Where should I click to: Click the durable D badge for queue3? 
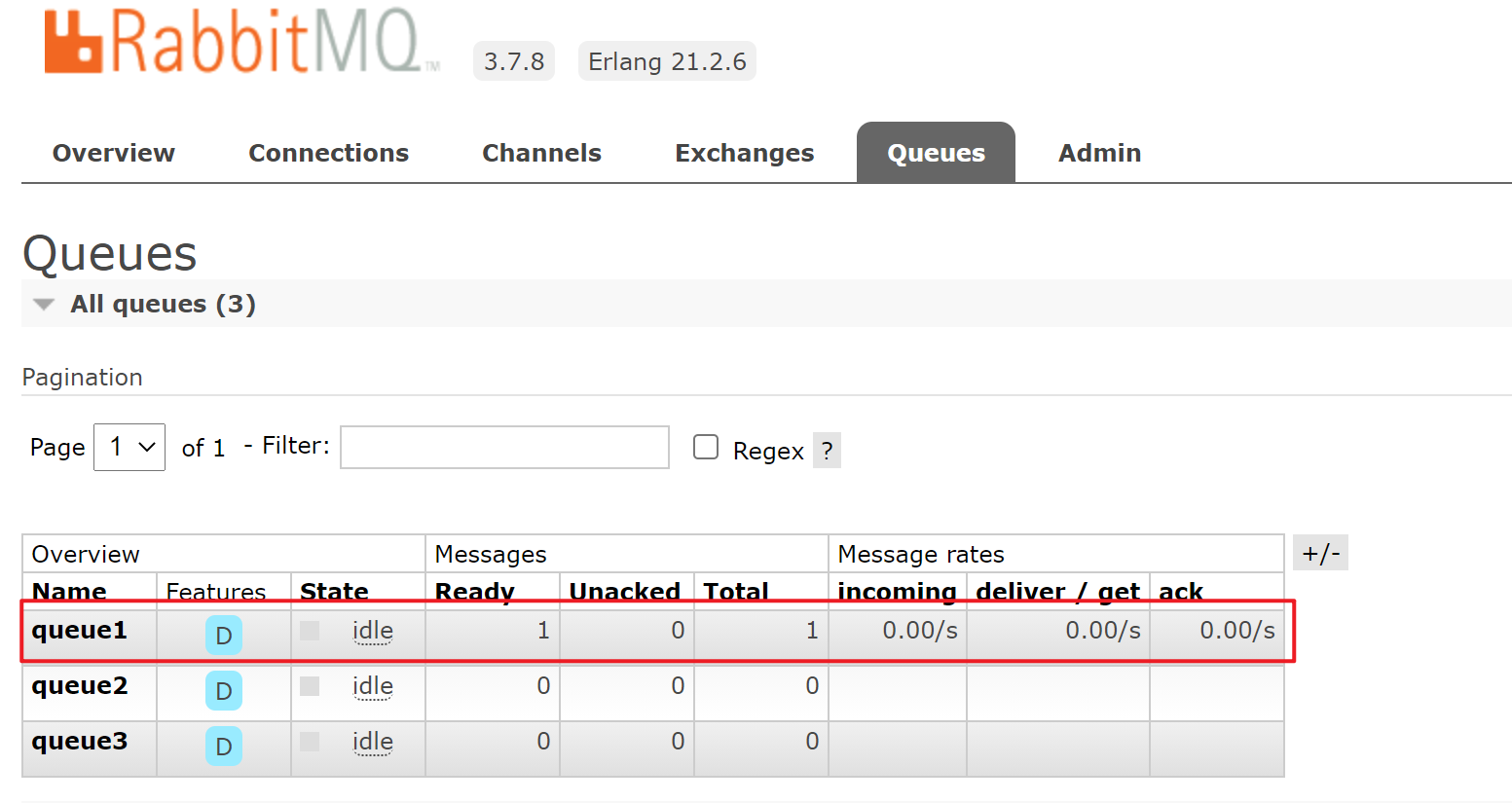[x=223, y=747]
